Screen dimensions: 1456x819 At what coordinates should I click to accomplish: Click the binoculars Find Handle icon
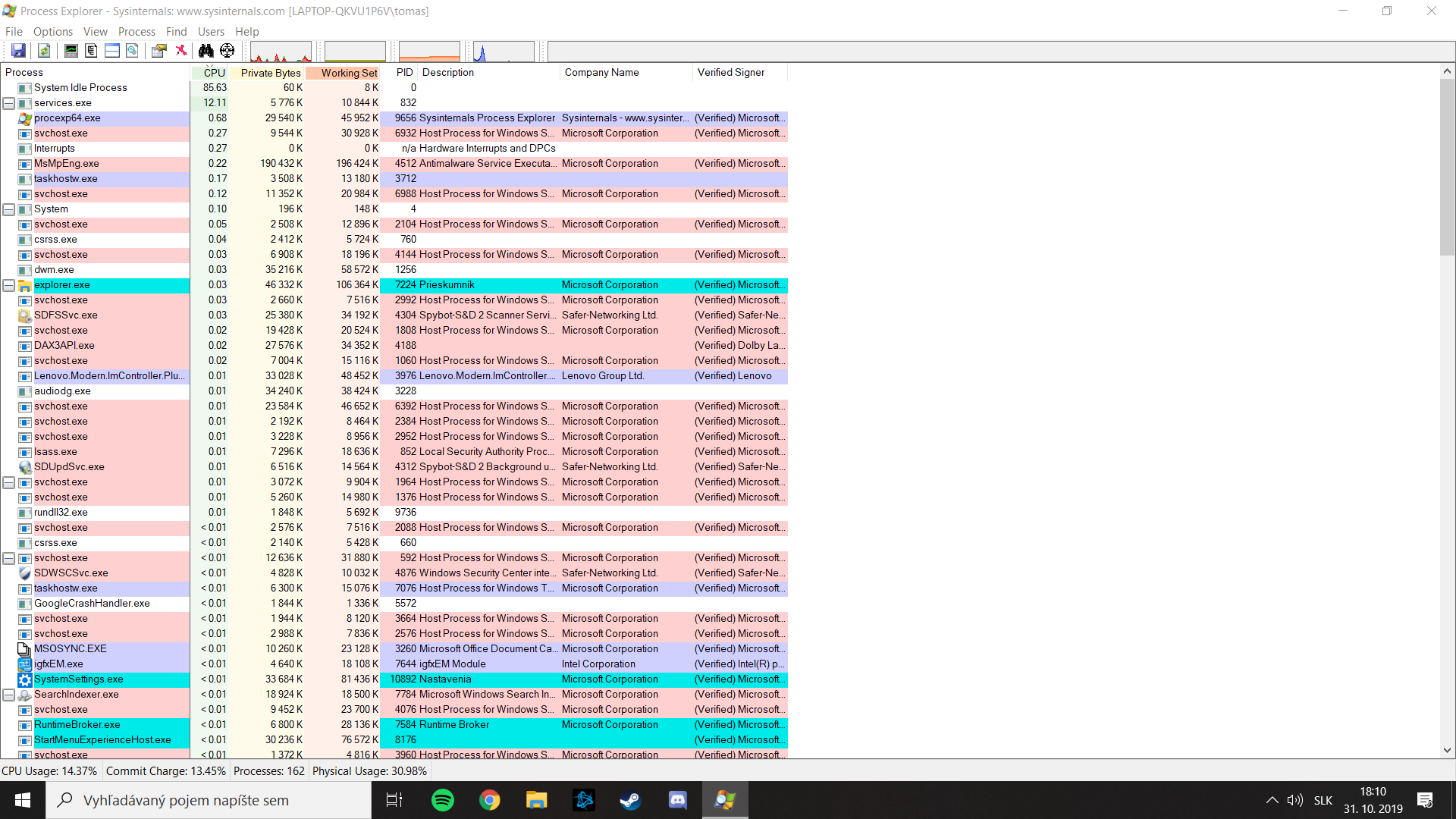pyautogui.click(x=206, y=51)
